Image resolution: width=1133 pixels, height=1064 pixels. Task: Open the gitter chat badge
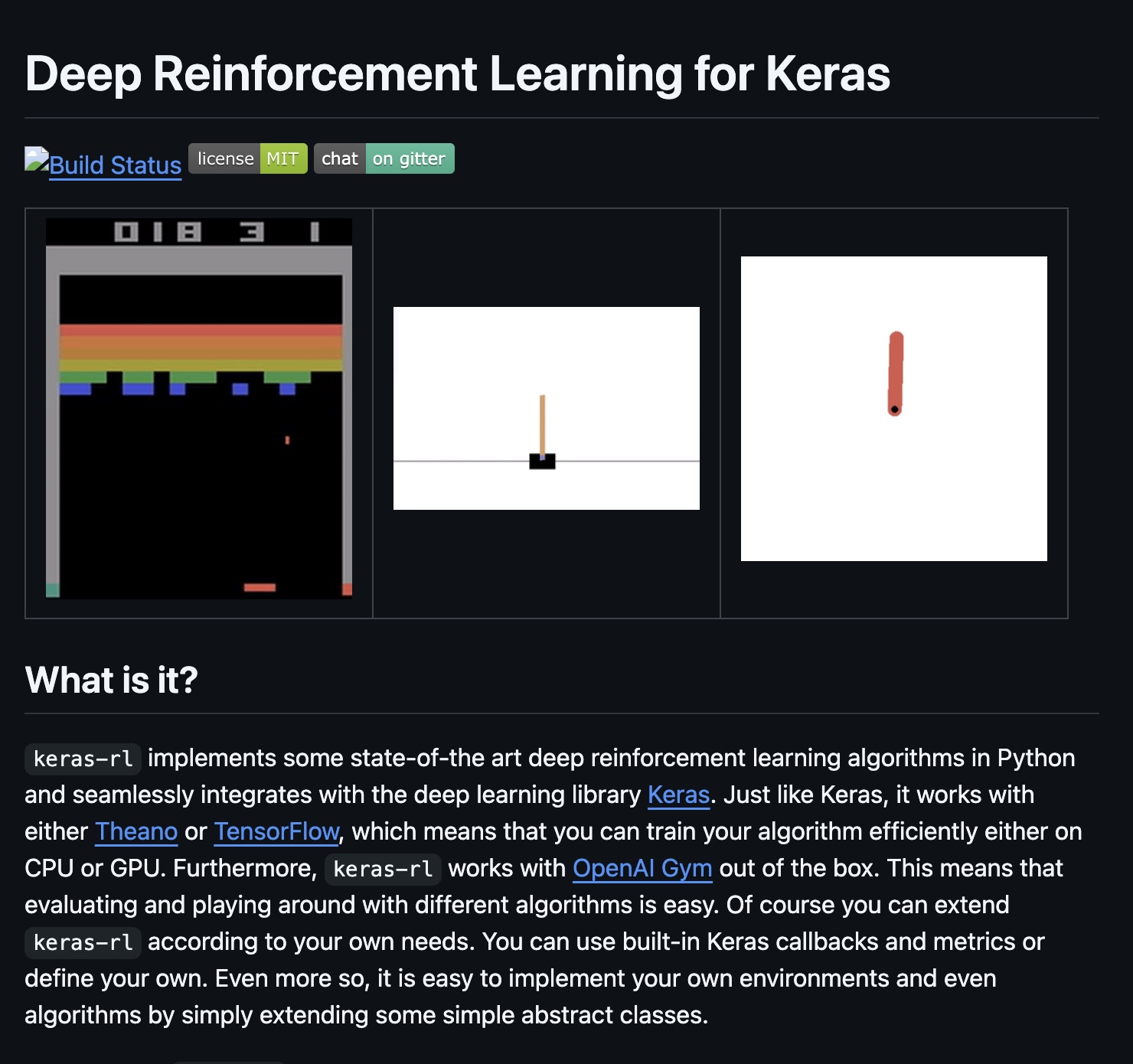(x=383, y=158)
